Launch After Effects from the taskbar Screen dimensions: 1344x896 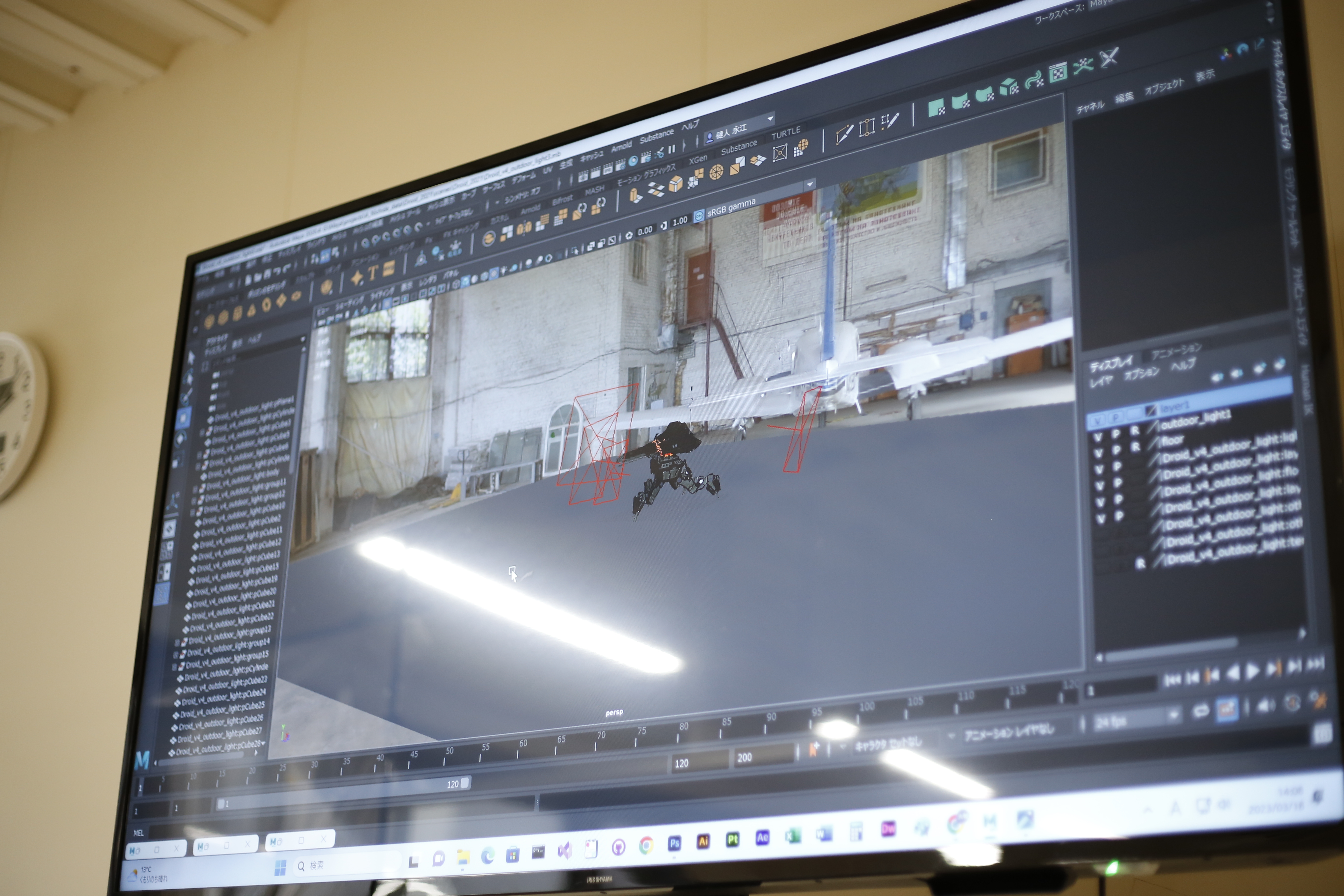pyautogui.click(x=762, y=838)
